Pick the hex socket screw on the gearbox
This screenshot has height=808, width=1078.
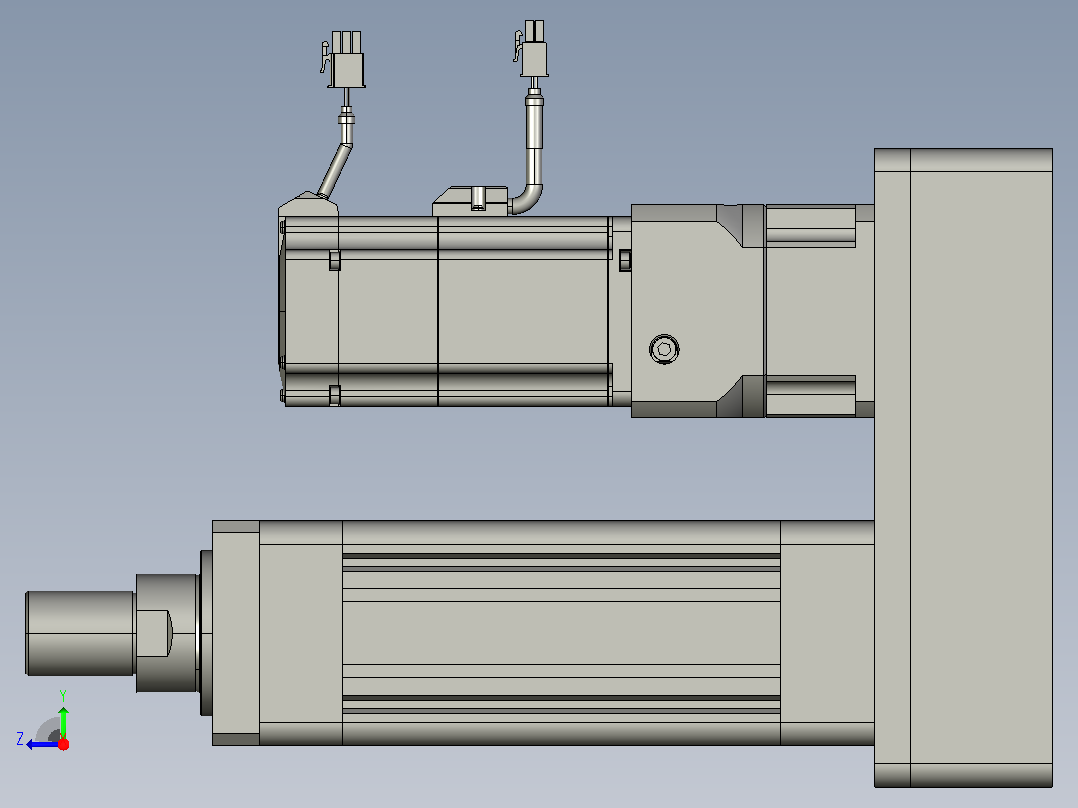tap(664, 349)
